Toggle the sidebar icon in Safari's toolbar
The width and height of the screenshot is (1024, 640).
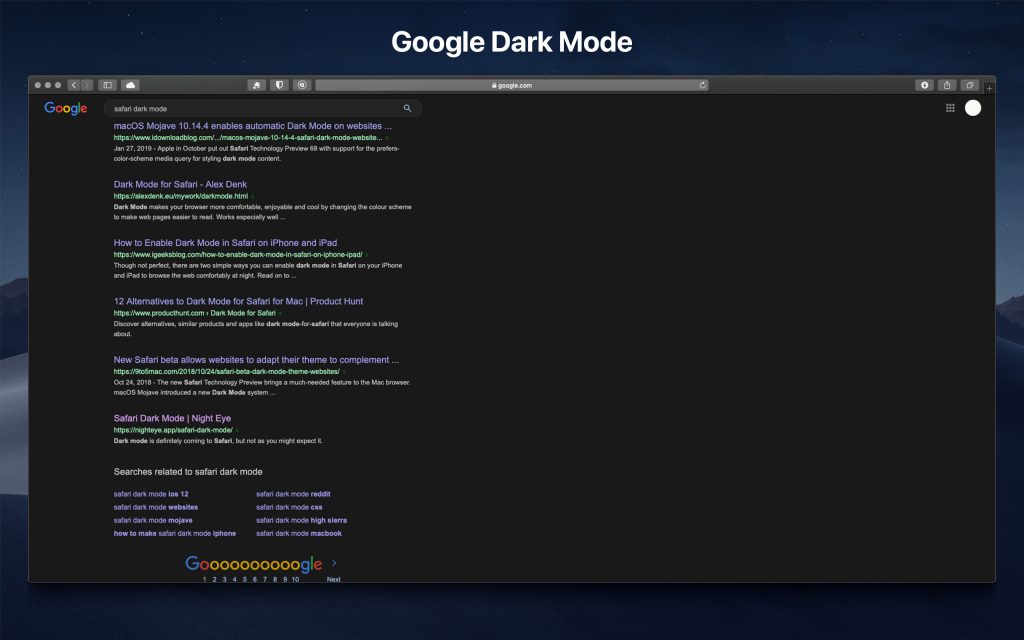click(x=108, y=85)
